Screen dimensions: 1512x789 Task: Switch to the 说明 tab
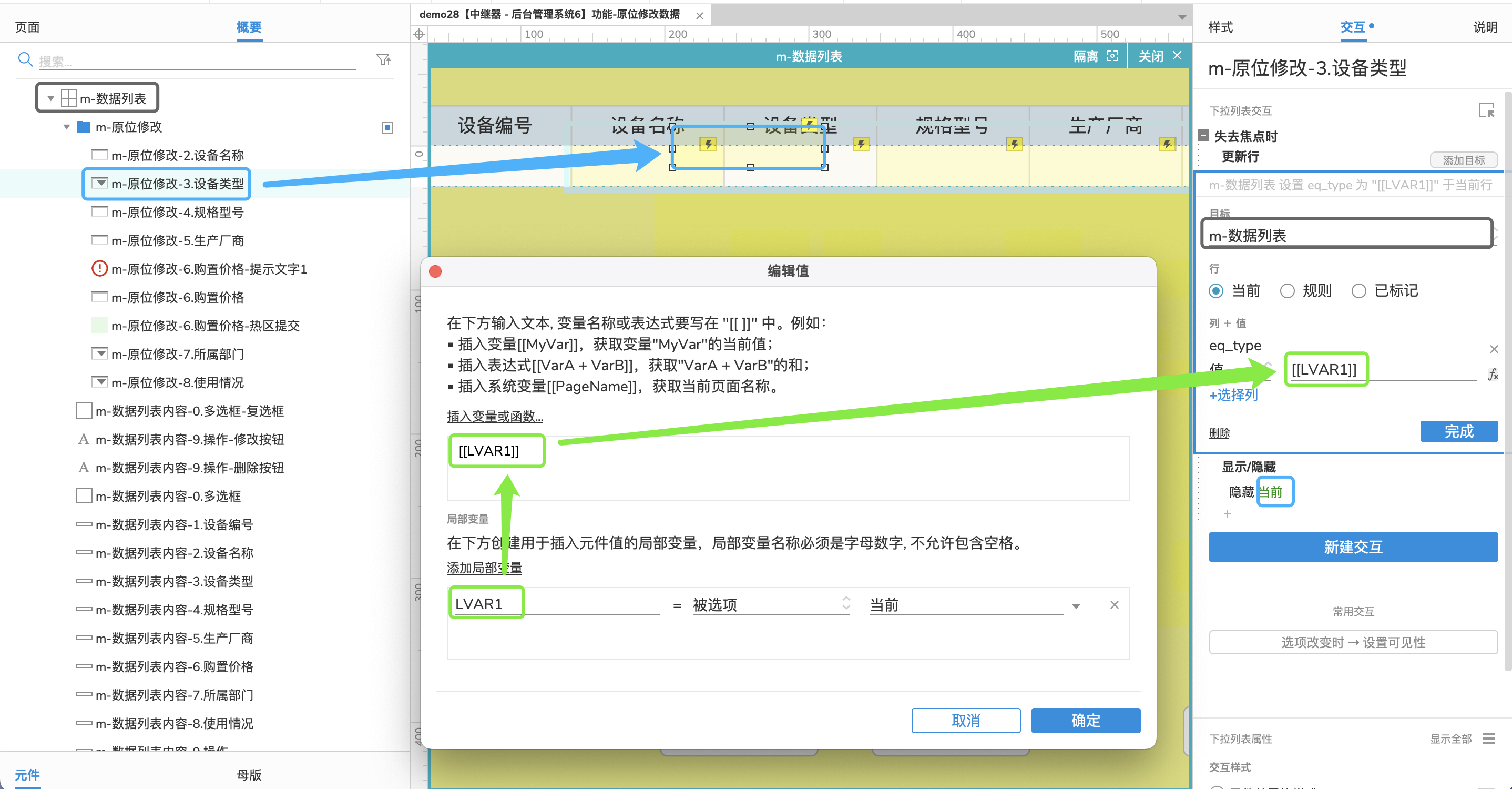click(x=1485, y=27)
